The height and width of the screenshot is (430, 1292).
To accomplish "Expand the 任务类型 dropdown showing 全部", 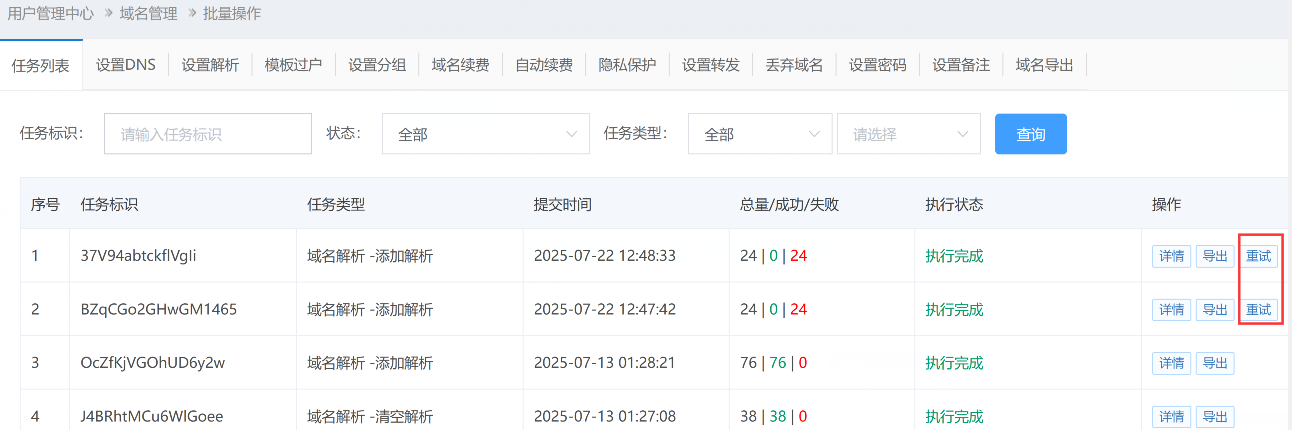I will click(759, 134).
